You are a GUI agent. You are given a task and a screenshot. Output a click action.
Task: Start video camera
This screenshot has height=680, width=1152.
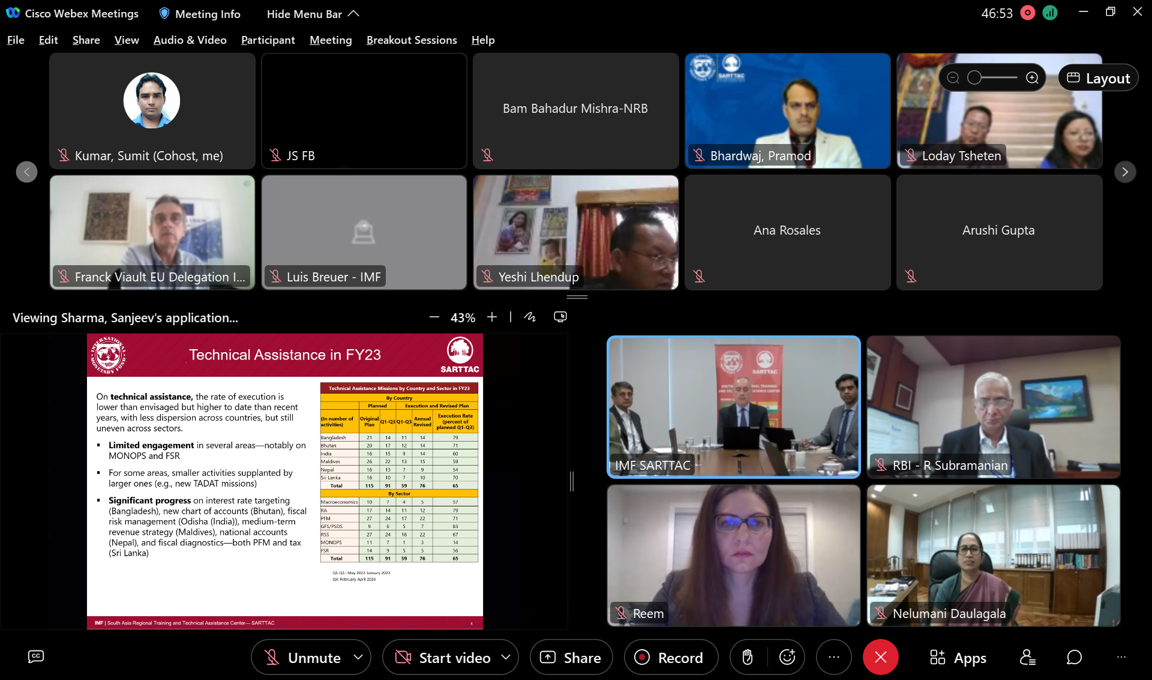click(x=443, y=657)
